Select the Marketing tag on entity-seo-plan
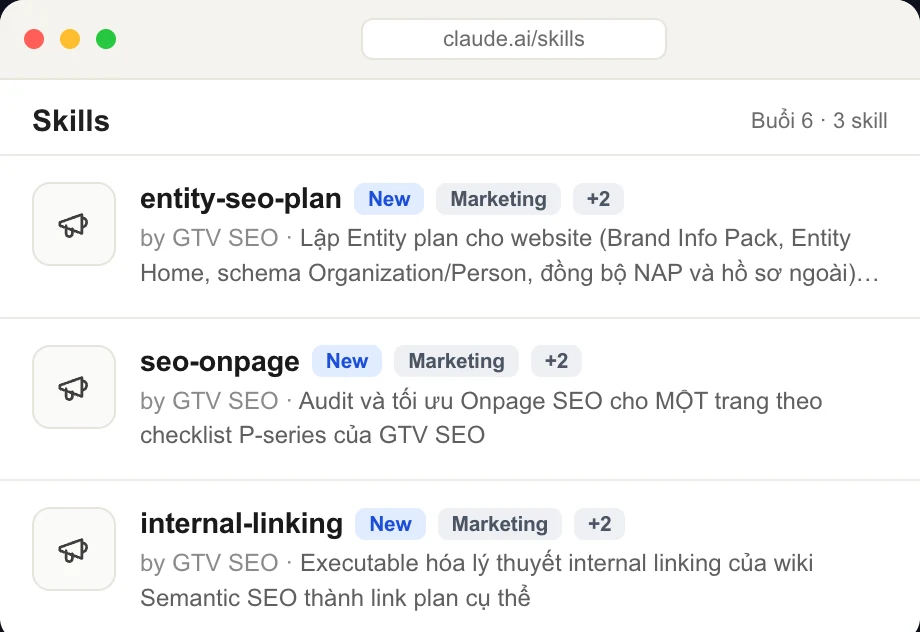Image resolution: width=920 pixels, height=632 pixels. tap(498, 199)
